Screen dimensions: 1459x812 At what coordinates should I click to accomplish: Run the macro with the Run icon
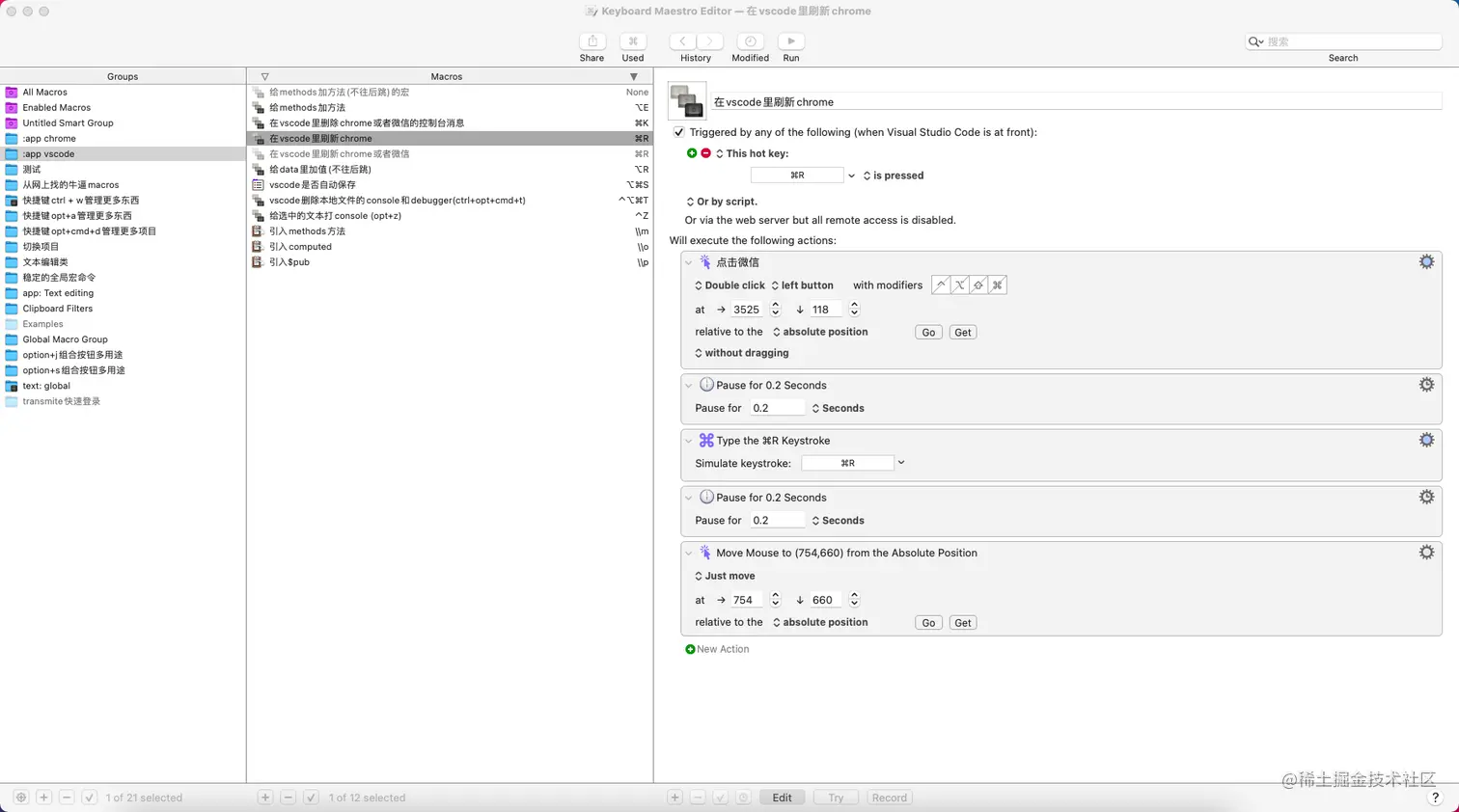click(x=791, y=41)
